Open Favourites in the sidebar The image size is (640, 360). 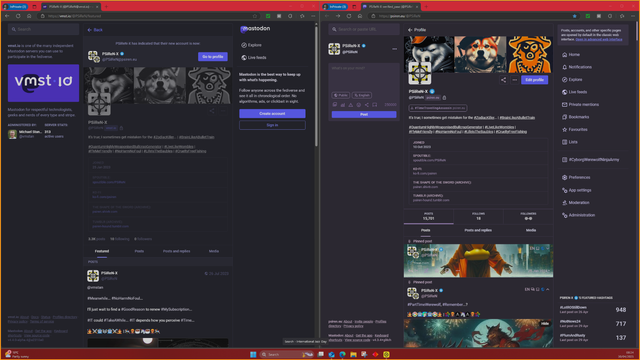574,129
